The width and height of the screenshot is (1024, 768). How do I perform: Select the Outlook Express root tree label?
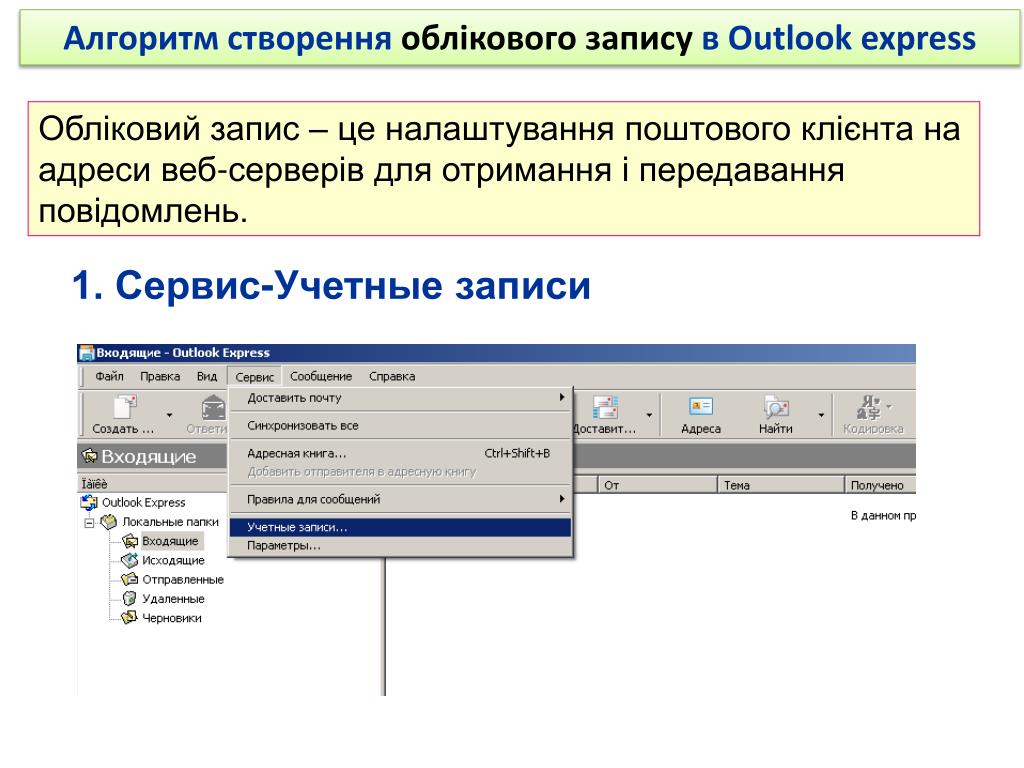tap(144, 502)
